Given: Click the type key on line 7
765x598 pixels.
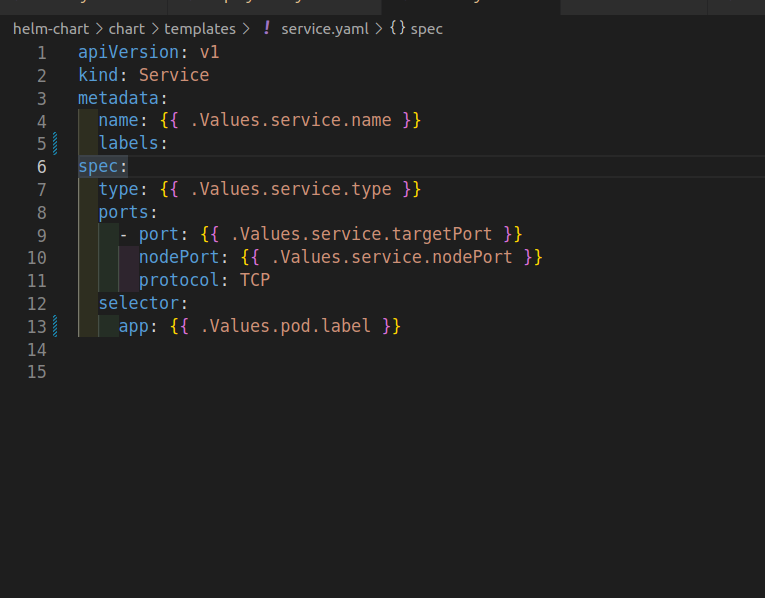Looking at the screenshot, I should tap(119, 189).
